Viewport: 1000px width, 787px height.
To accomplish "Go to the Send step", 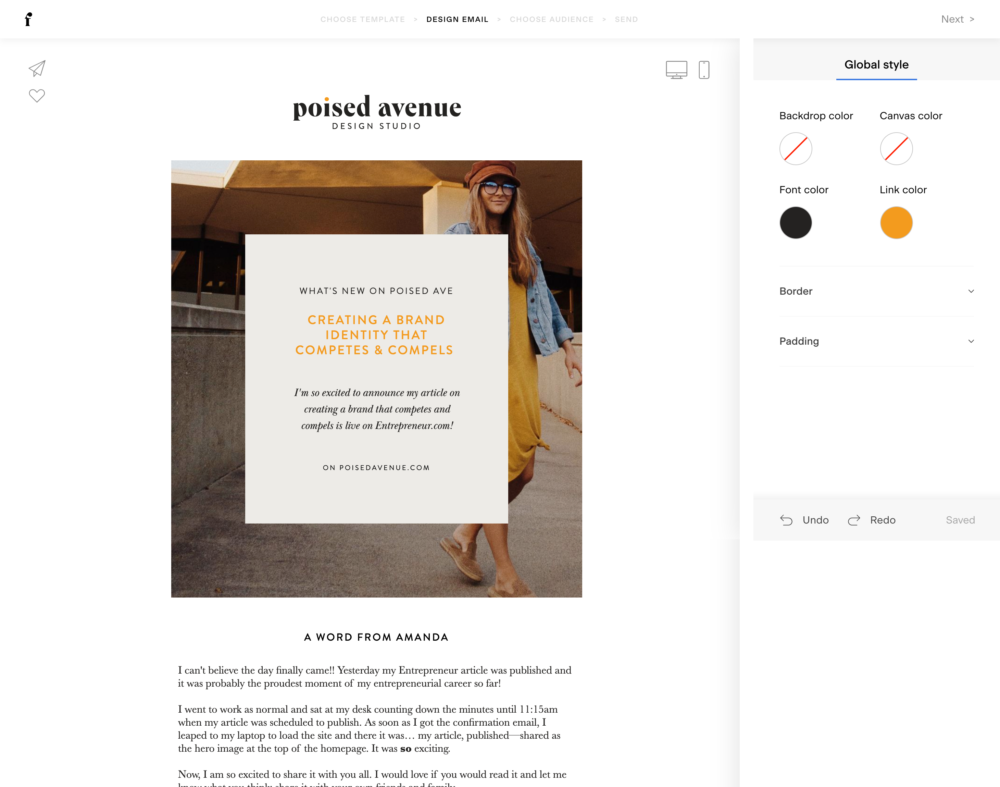I will [626, 19].
